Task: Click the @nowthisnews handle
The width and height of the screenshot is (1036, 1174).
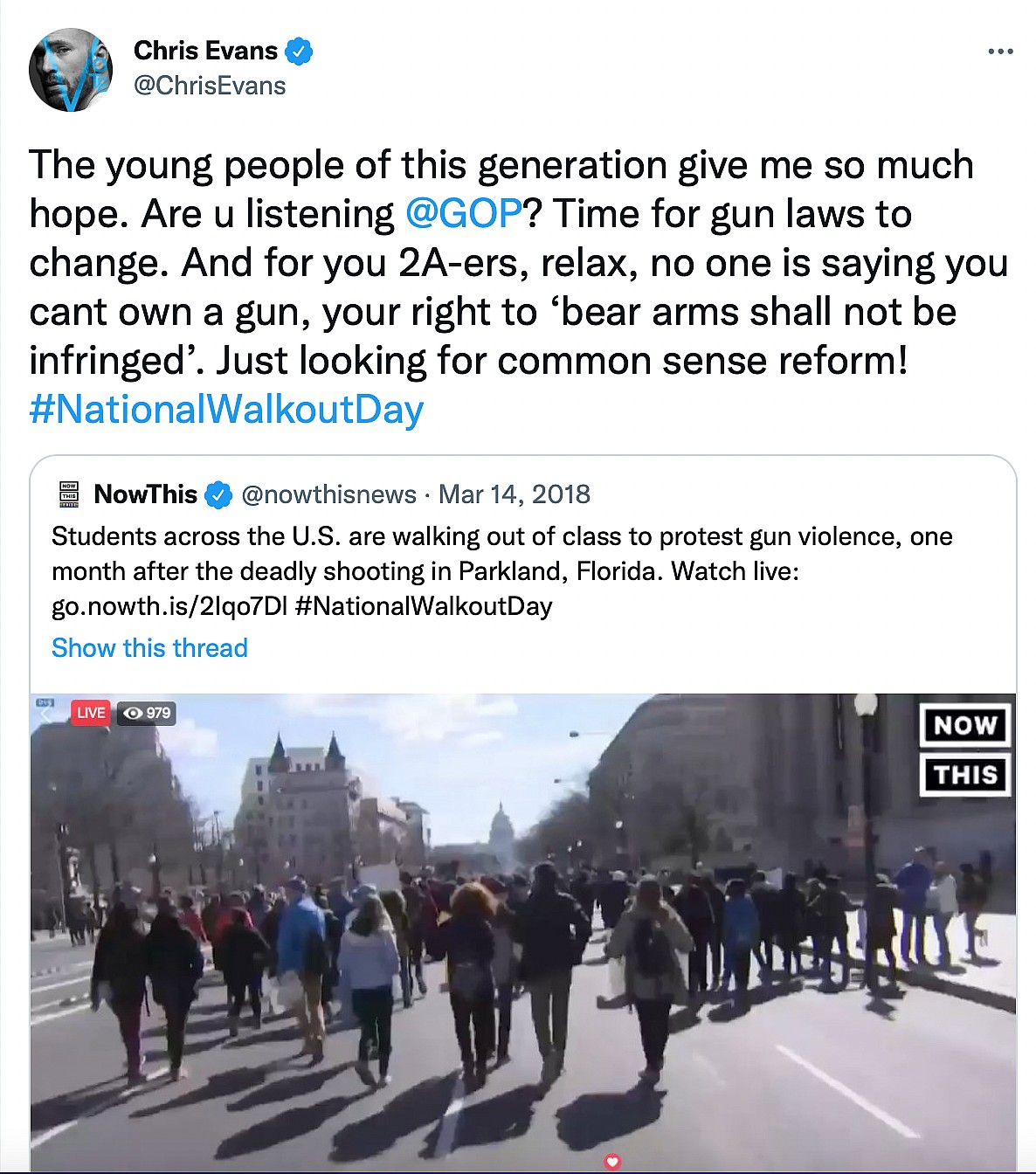Action: tap(328, 494)
